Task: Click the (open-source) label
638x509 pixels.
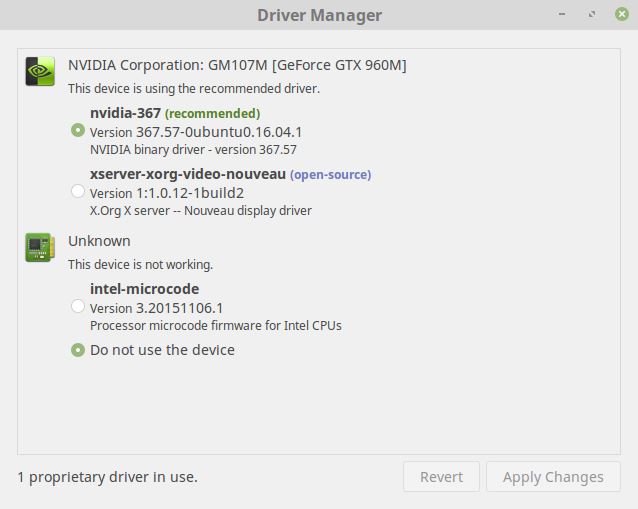Action: (330, 175)
